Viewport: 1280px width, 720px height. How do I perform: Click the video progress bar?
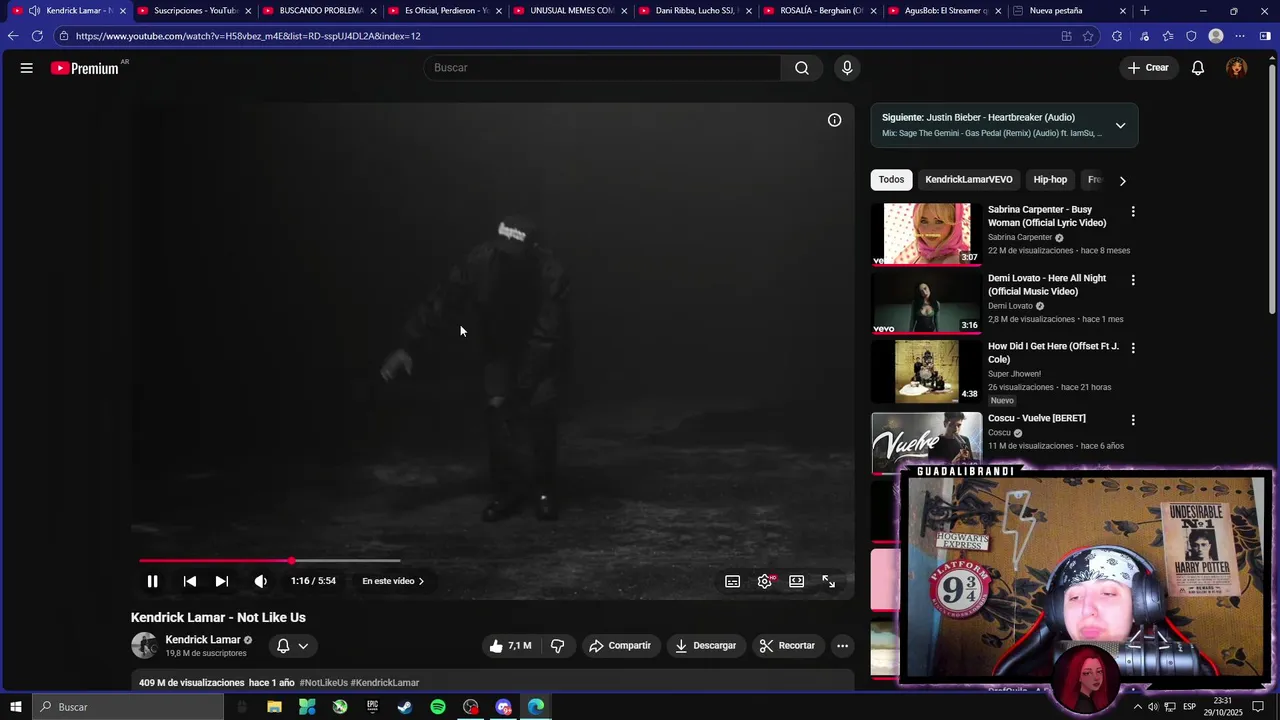(x=495, y=560)
